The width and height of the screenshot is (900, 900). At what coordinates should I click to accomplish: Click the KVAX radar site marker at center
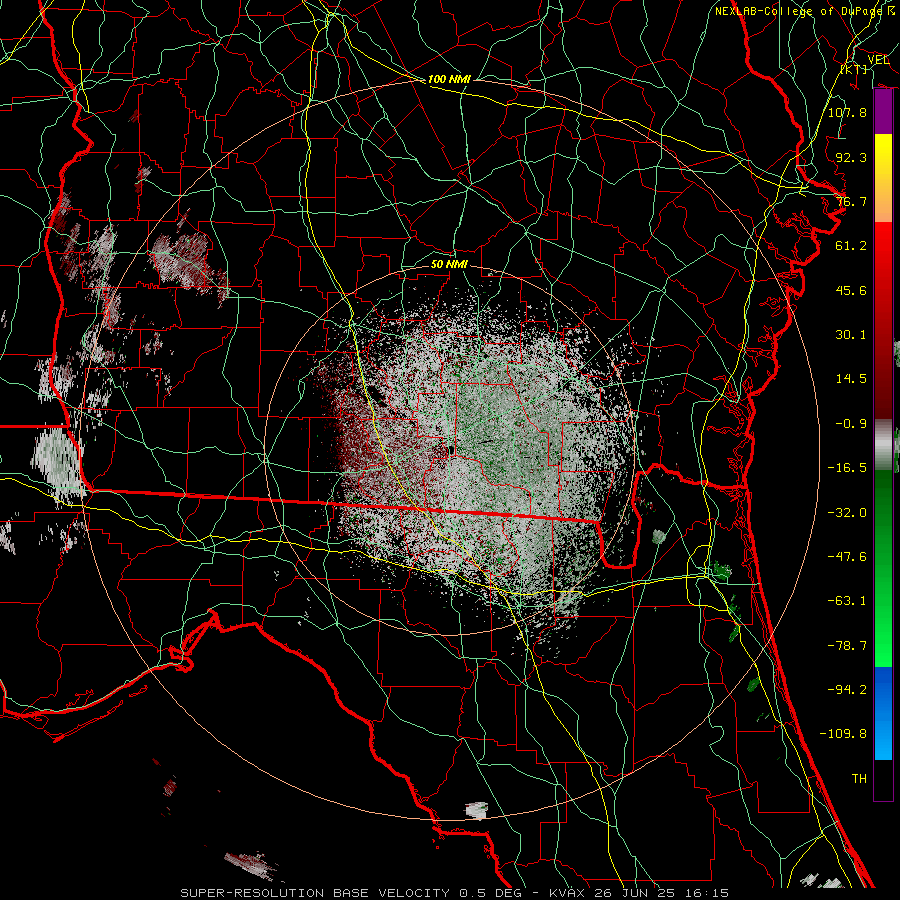pyautogui.click(x=452, y=451)
